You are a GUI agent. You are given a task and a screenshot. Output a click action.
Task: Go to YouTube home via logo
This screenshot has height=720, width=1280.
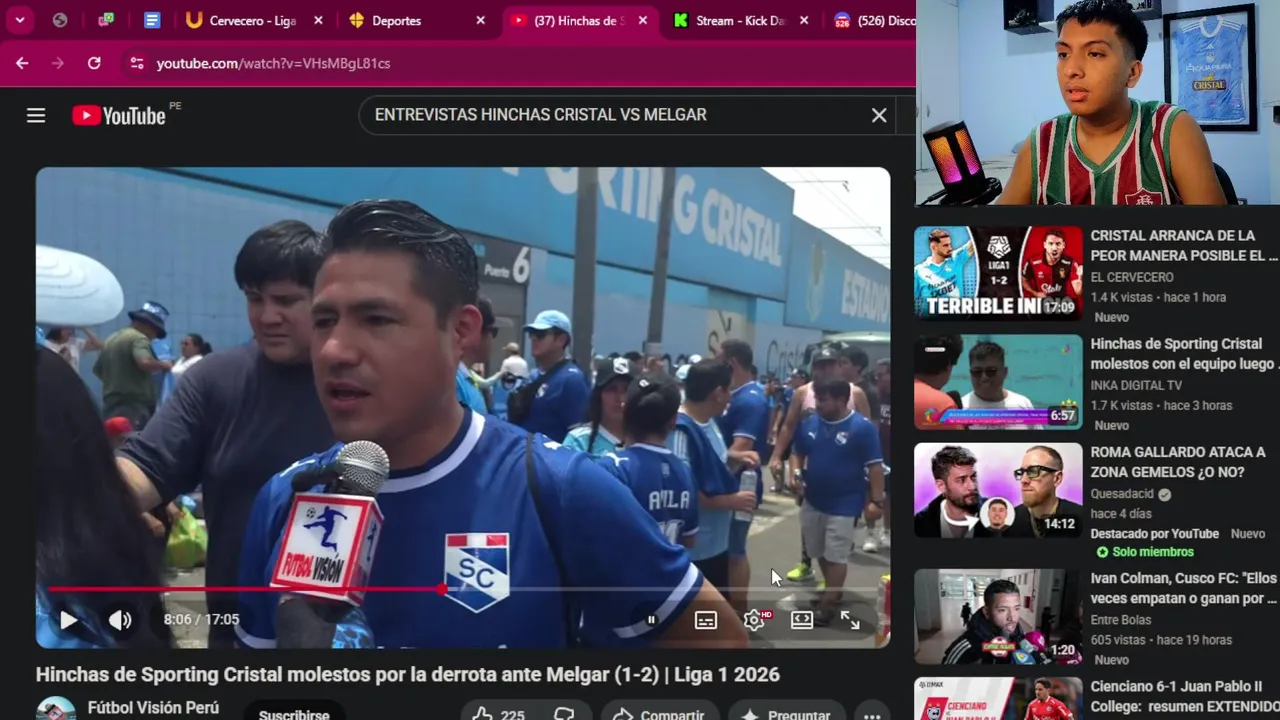point(118,116)
